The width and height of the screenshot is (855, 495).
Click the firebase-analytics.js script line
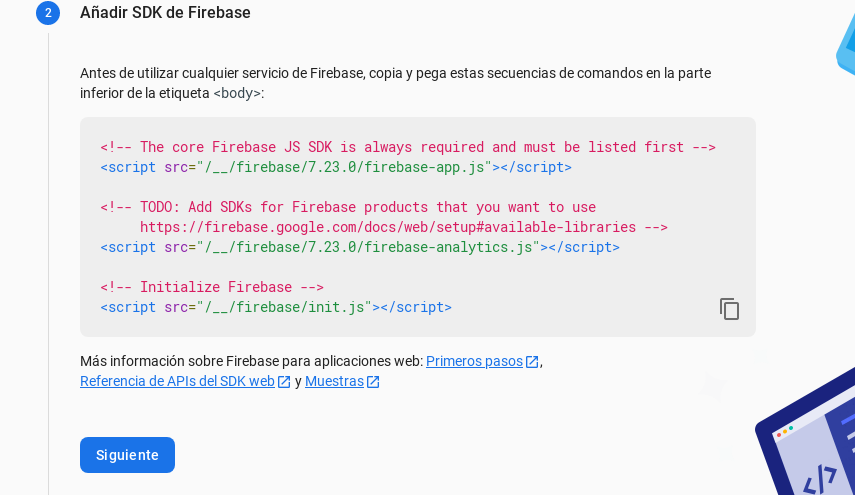coord(360,247)
